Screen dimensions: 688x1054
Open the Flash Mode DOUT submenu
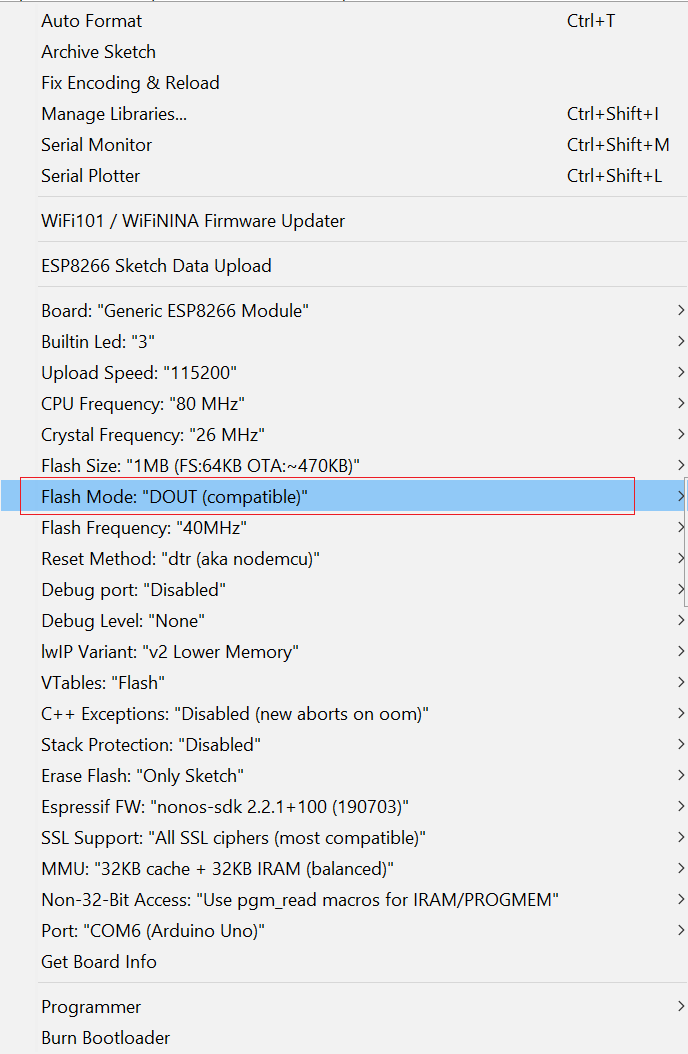[175, 497]
